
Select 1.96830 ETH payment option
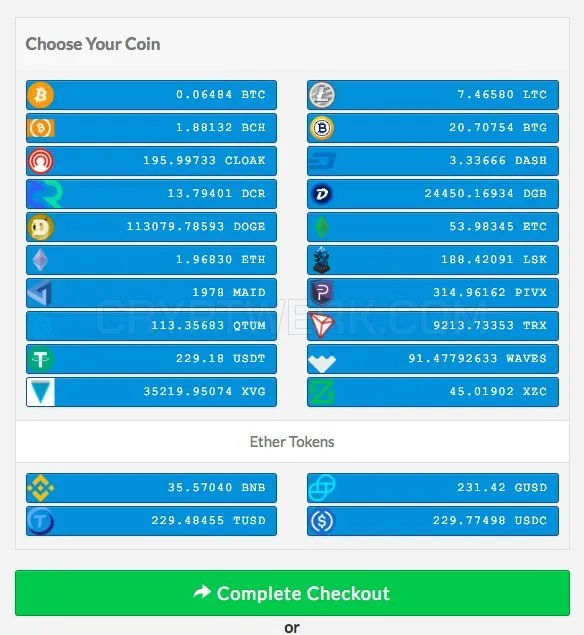click(151, 260)
